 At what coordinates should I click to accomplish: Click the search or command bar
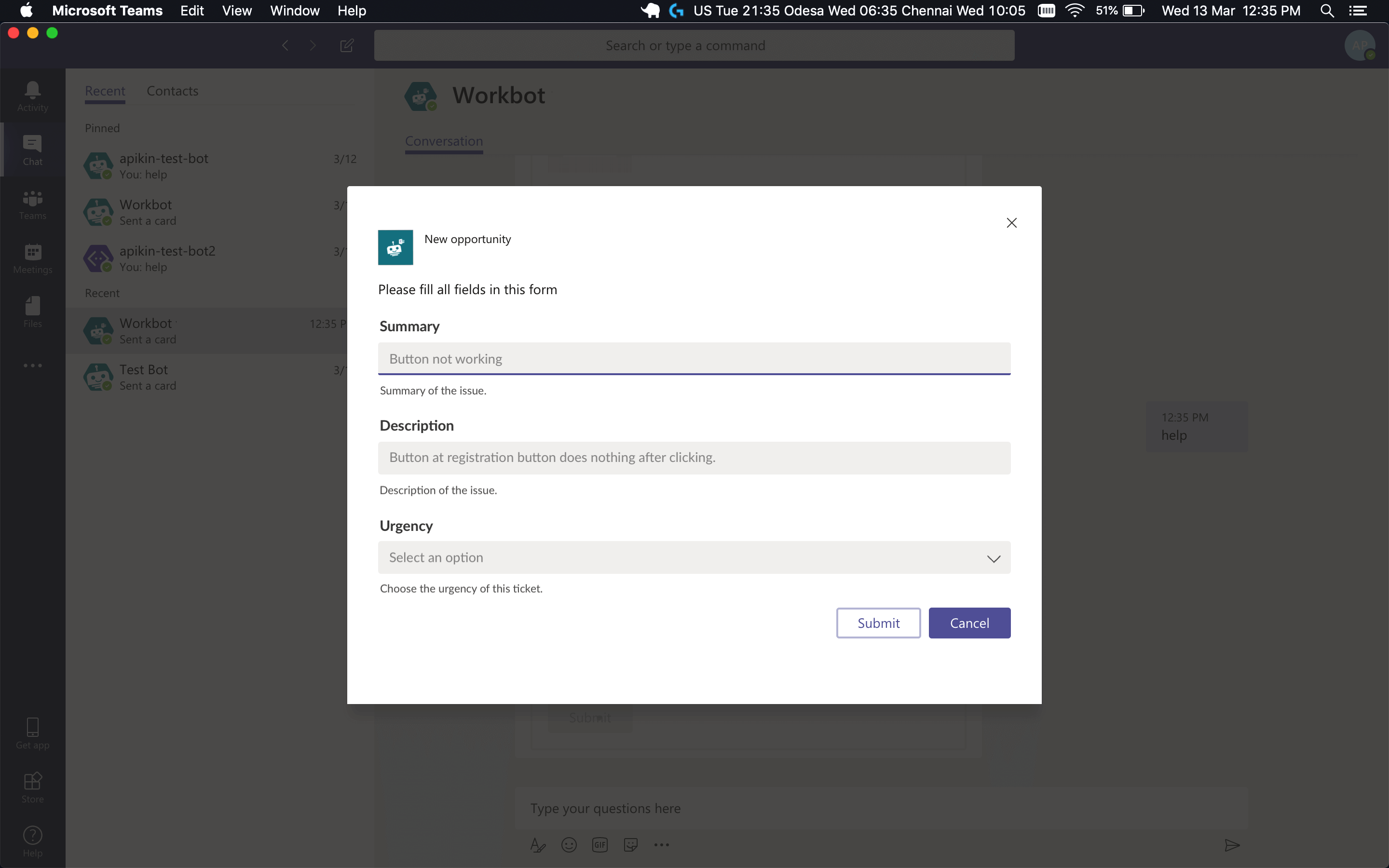click(x=694, y=45)
